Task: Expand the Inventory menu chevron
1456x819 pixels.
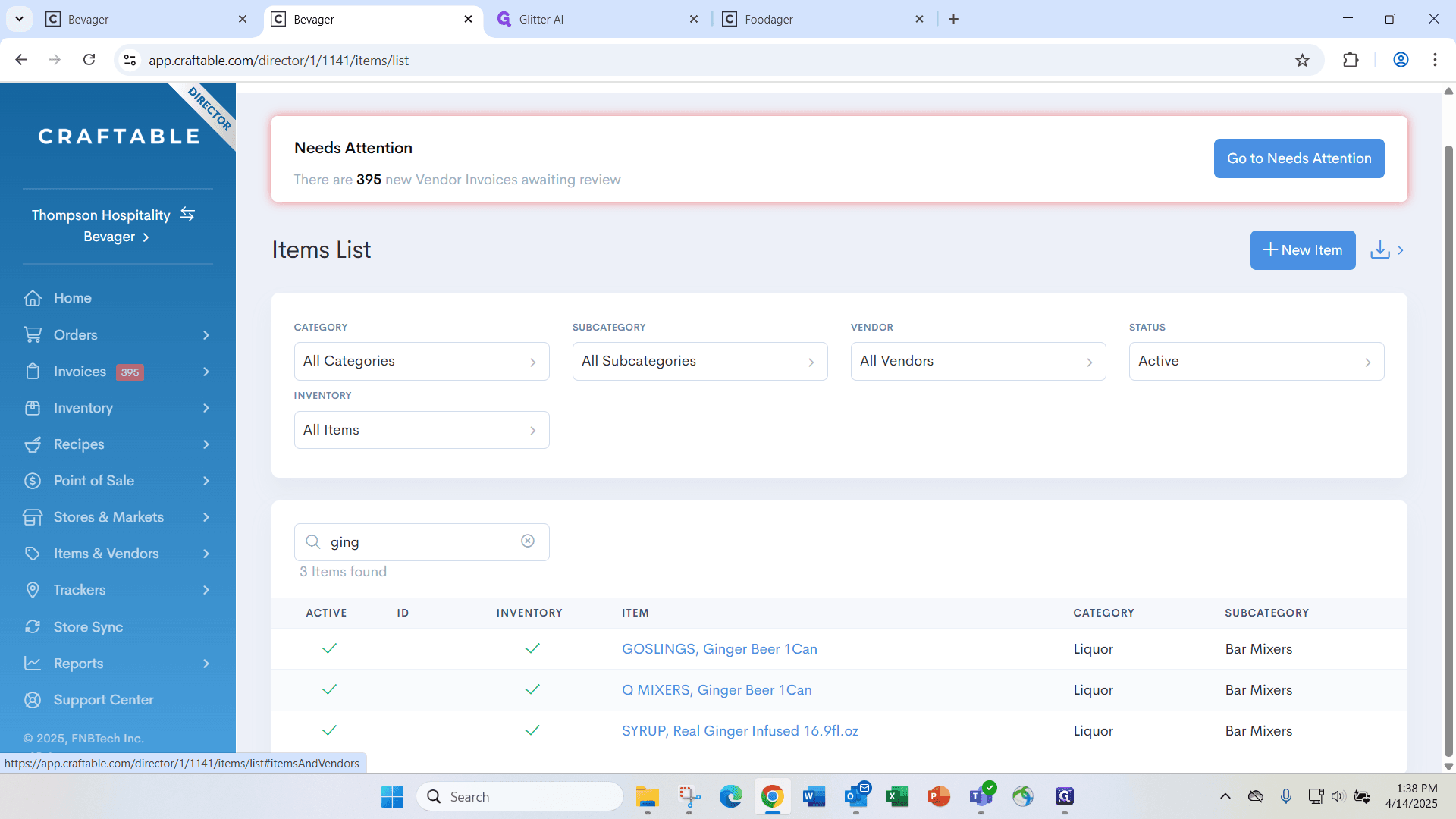Action: click(206, 408)
